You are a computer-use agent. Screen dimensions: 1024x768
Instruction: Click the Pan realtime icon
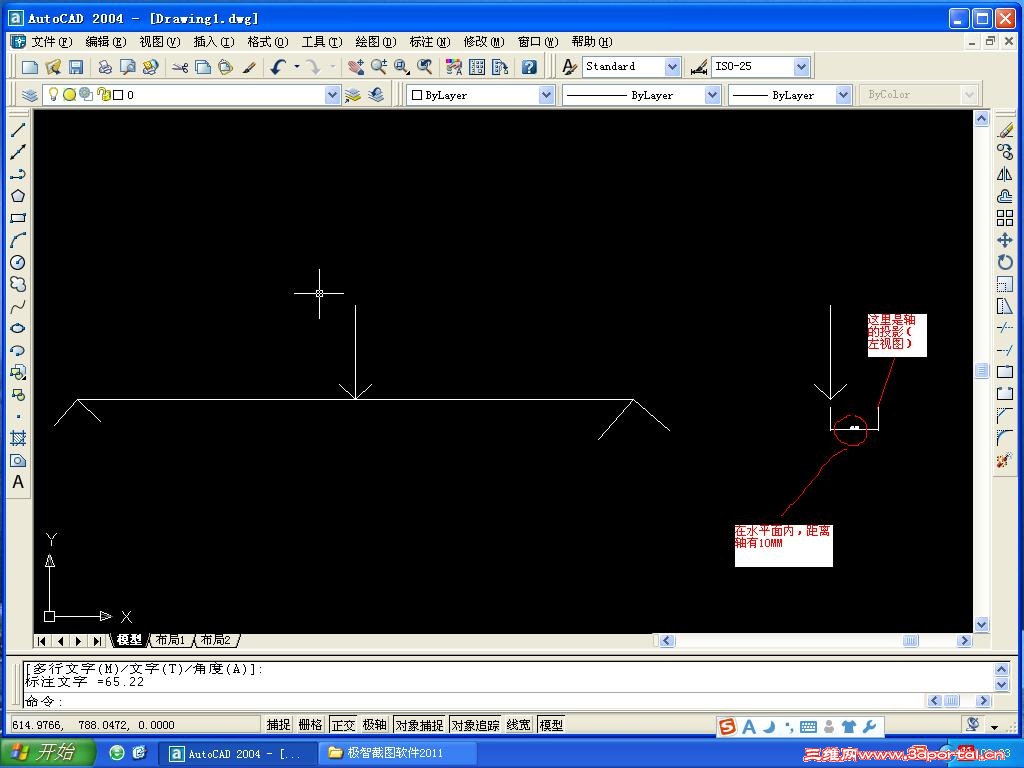pos(356,67)
